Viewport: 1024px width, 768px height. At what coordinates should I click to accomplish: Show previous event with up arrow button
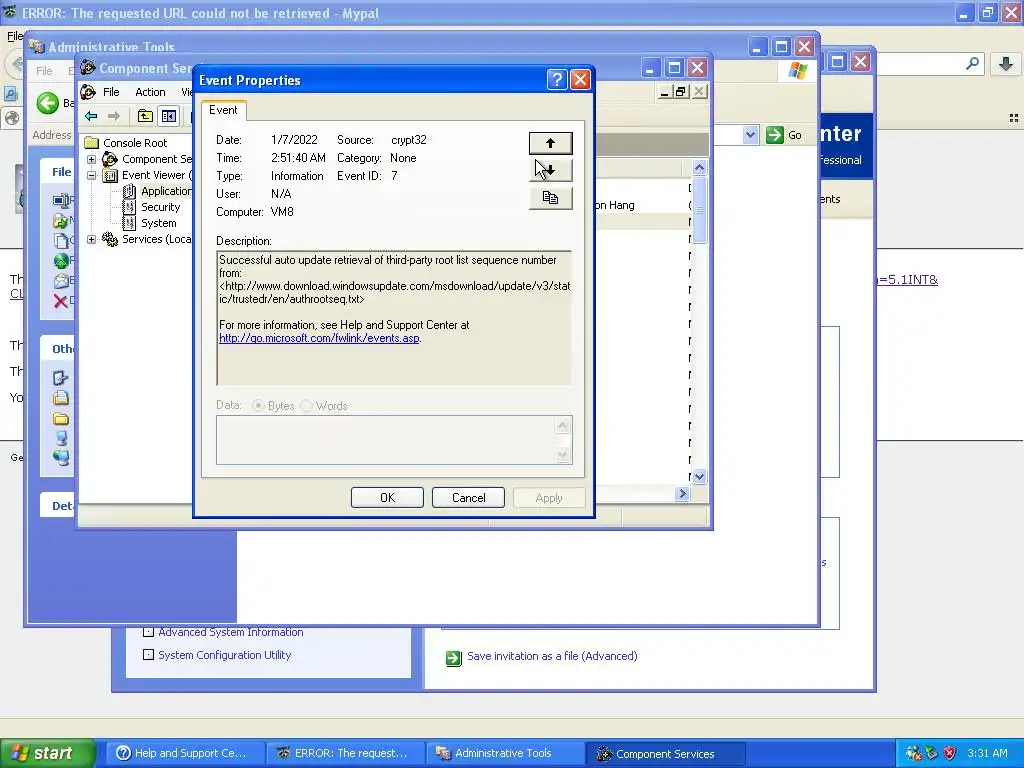pyautogui.click(x=551, y=143)
